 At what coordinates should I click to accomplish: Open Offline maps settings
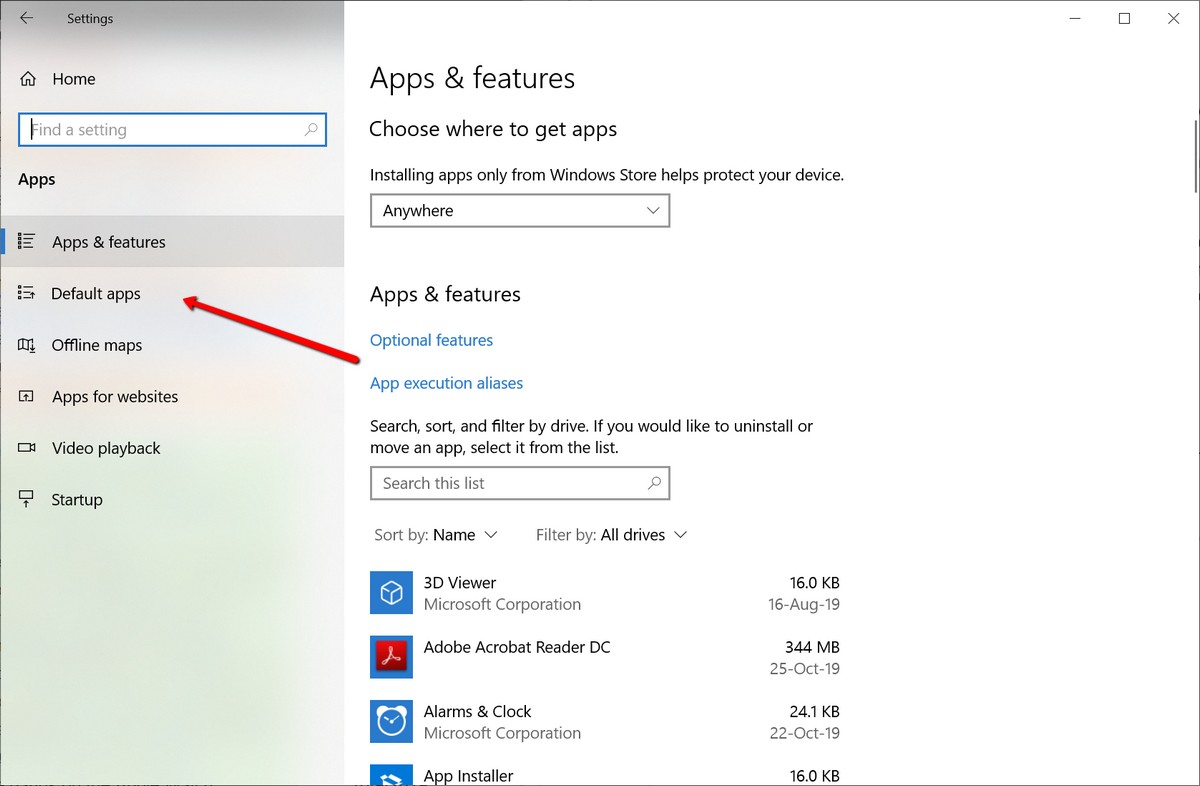[x=97, y=345]
